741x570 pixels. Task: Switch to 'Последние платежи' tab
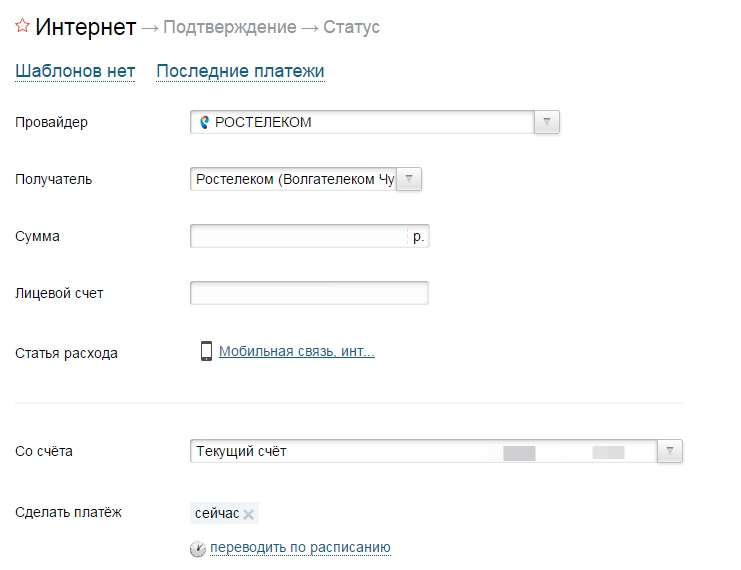pos(240,71)
